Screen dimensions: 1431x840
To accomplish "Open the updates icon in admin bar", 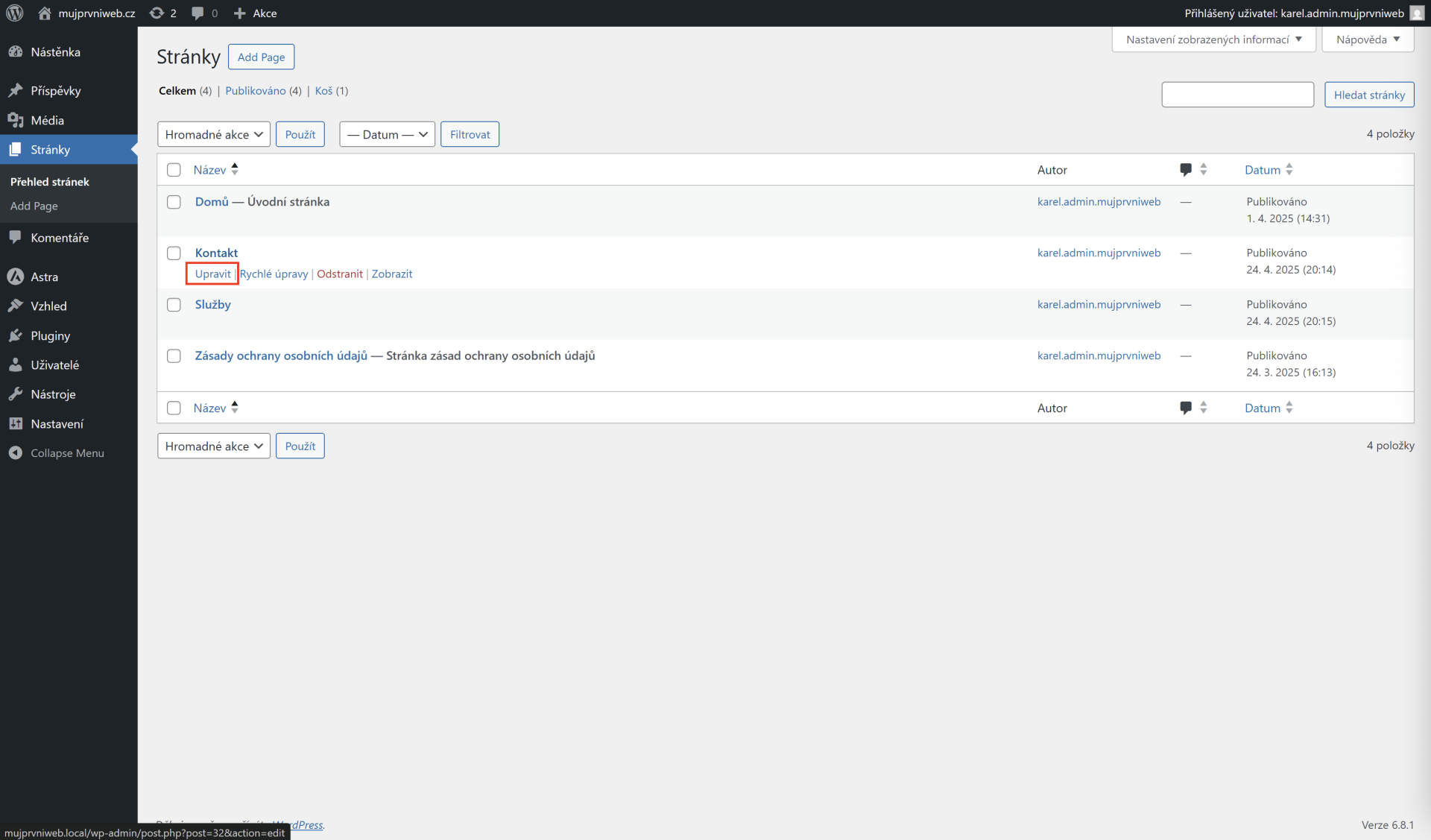I will (157, 13).
